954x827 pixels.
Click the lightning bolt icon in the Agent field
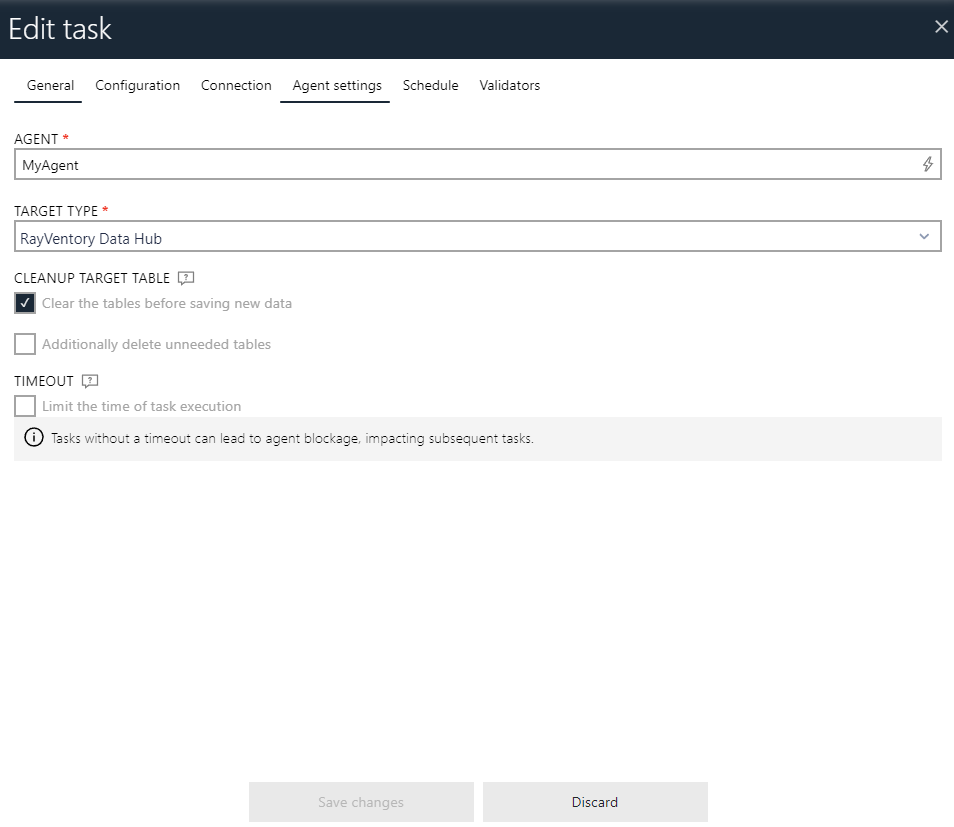pos(927,164)
